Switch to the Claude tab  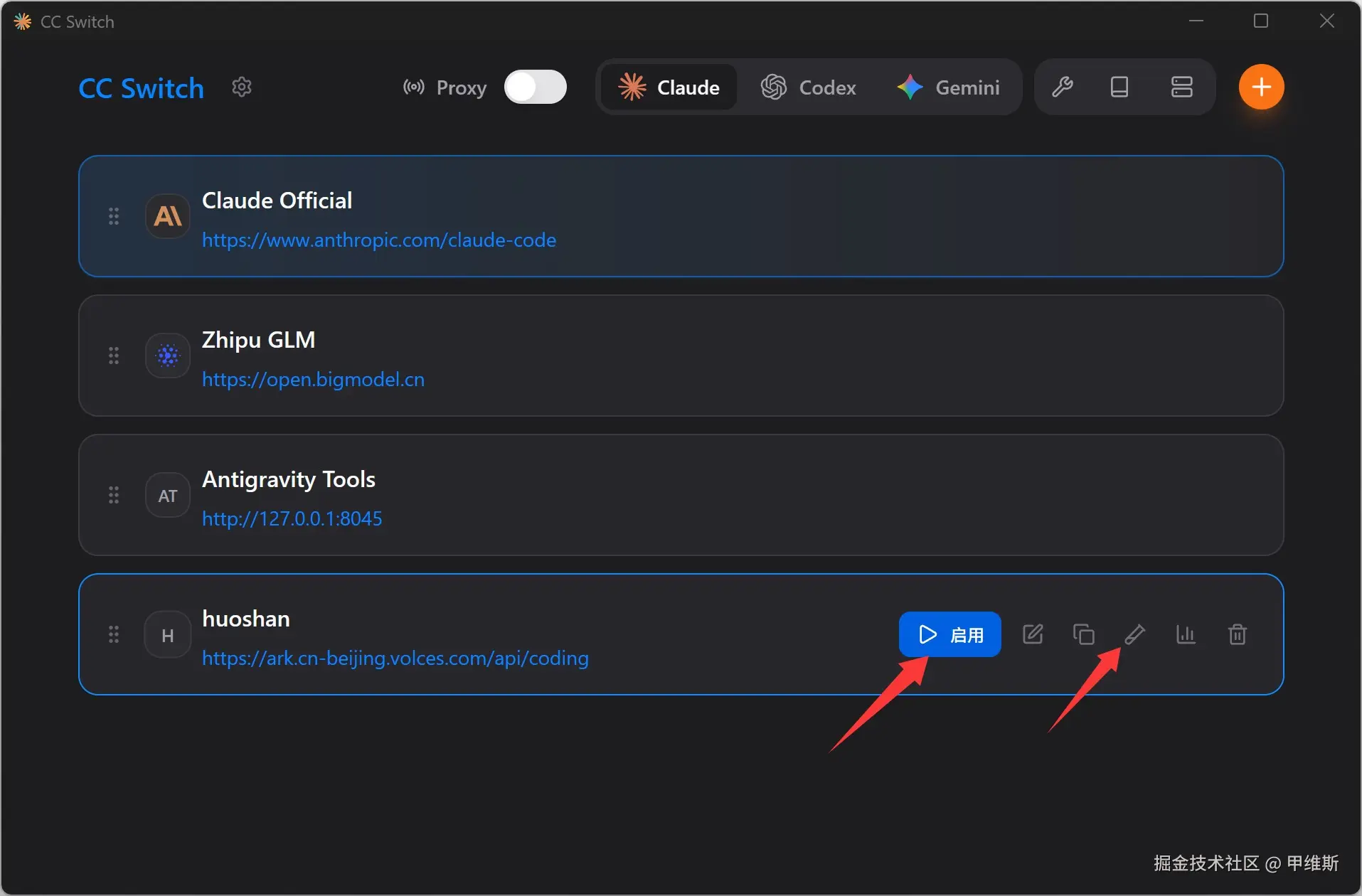[x=669, y=87]
